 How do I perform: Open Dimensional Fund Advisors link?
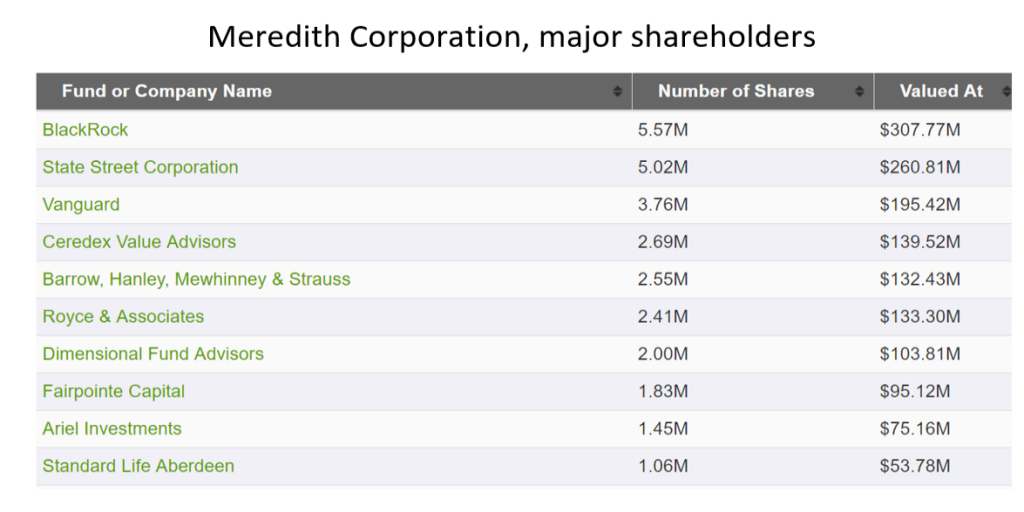coord(153,354)
